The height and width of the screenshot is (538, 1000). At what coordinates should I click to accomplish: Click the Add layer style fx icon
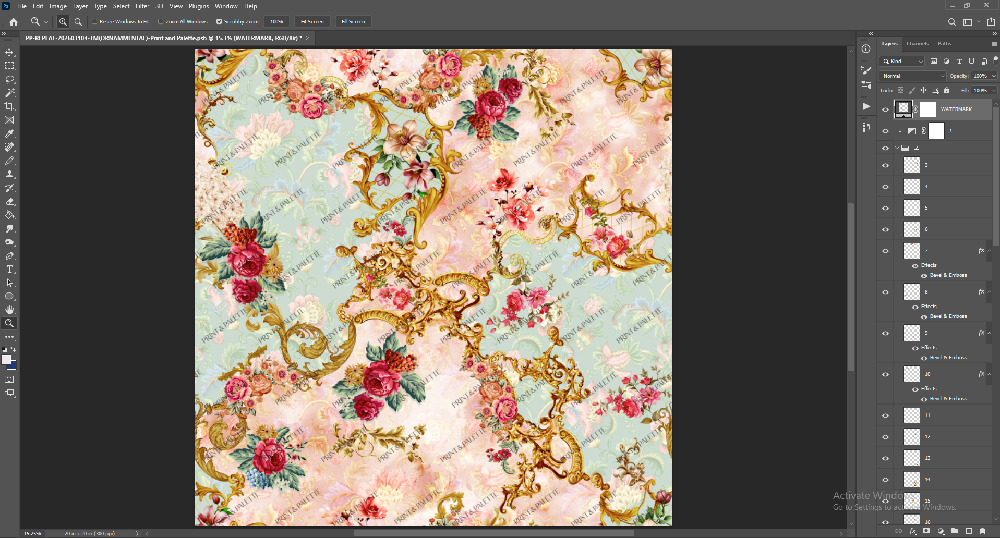click(913, 530)
